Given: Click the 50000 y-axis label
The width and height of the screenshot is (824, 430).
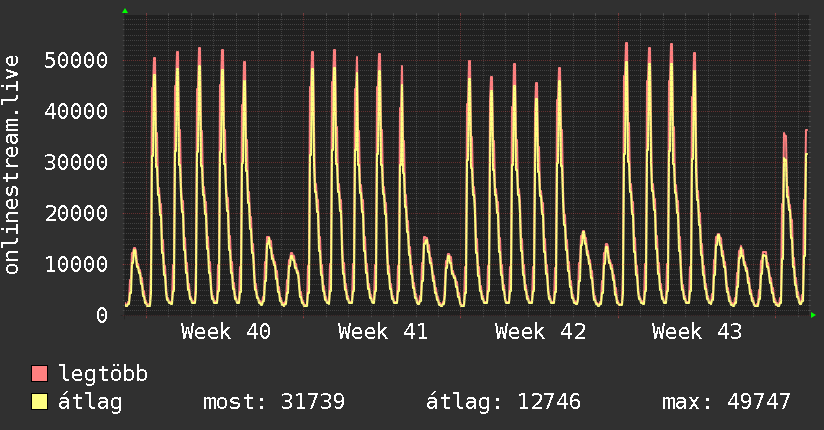Looking at the screenshot, I should coord(76,60).
